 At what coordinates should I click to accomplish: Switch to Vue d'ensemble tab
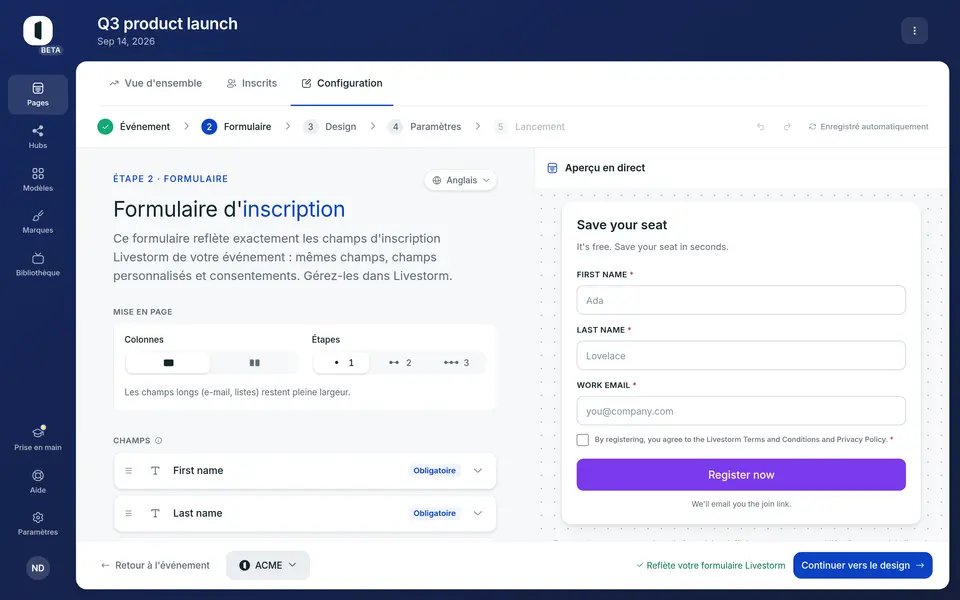[x=156, y=83]
